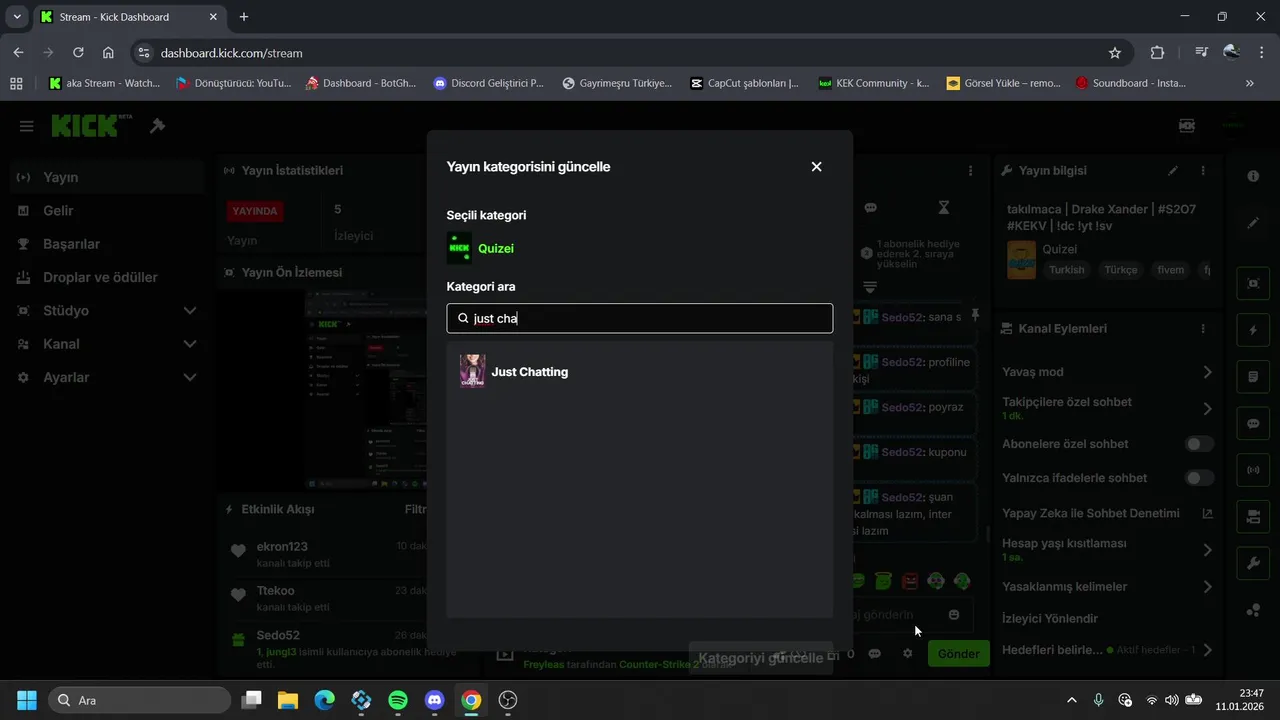Viewport: 1280px width, 720px height.
Task: Click the hammer moderator icon in header
Action: point(157,126)
